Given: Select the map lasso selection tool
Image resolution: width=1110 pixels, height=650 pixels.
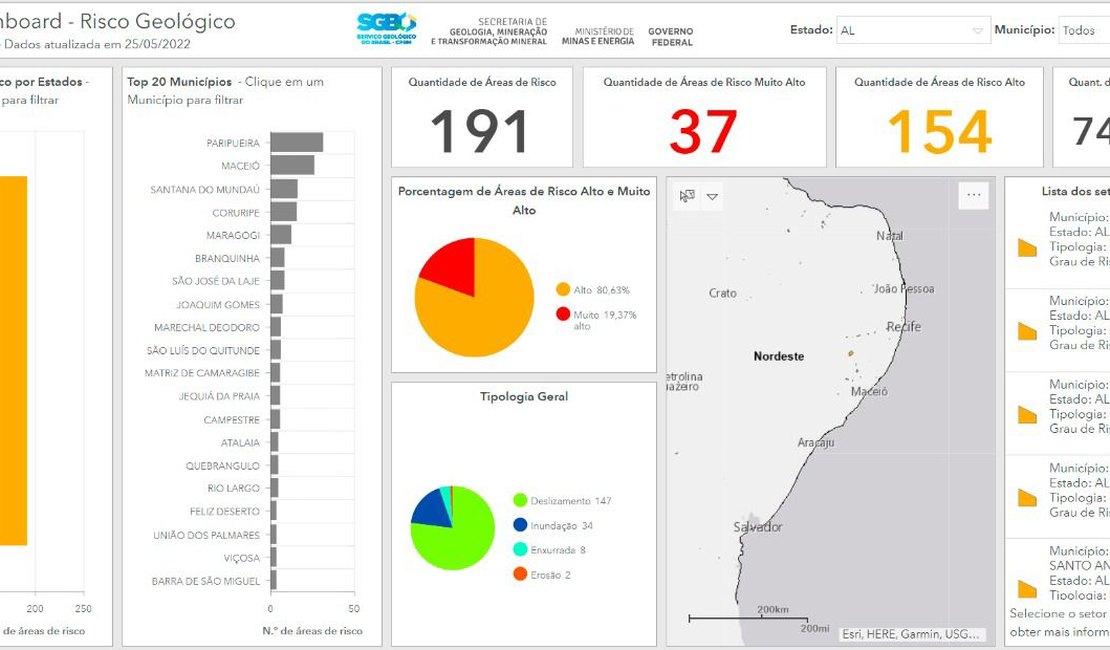Looking at the screenshot, I should point(686,196).
